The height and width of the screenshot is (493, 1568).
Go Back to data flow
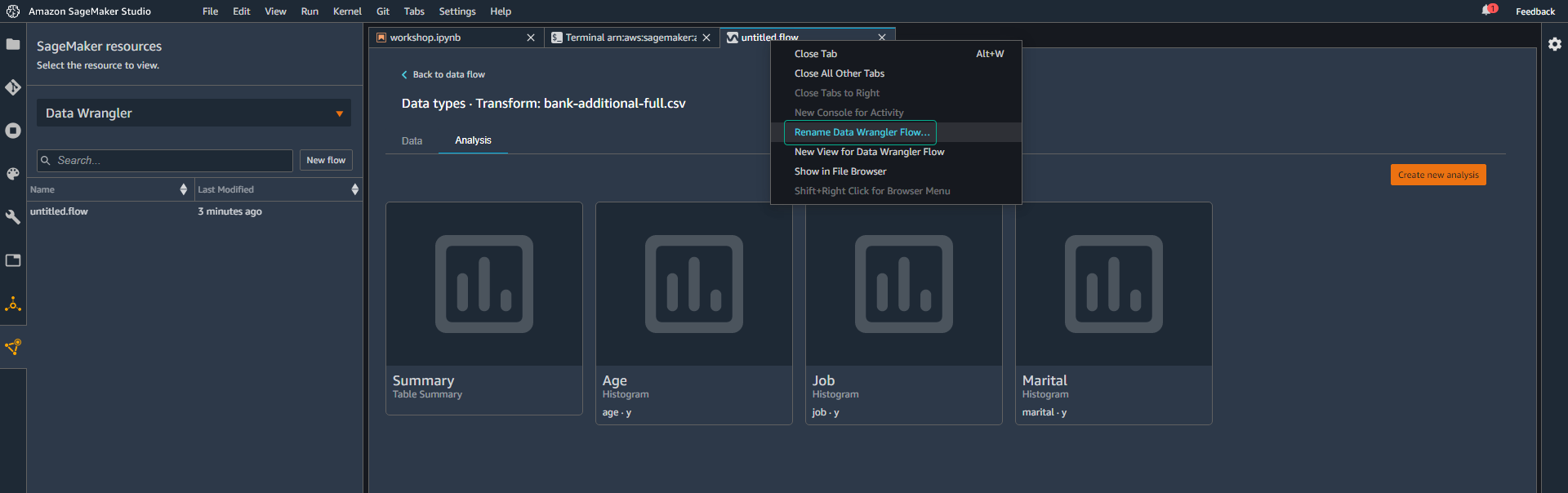point(443,74)
